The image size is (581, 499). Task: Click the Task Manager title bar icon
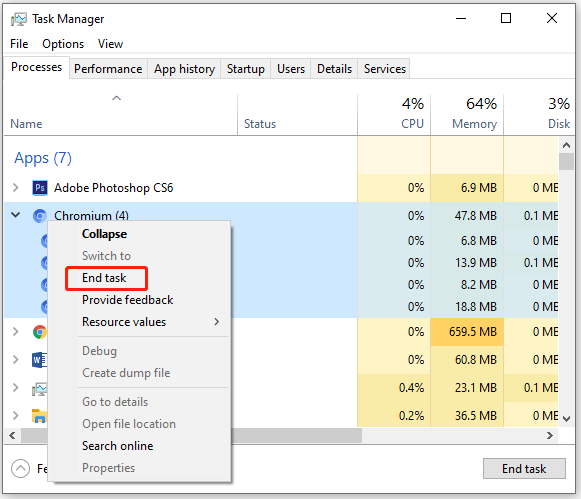click(x=19, y=19)
